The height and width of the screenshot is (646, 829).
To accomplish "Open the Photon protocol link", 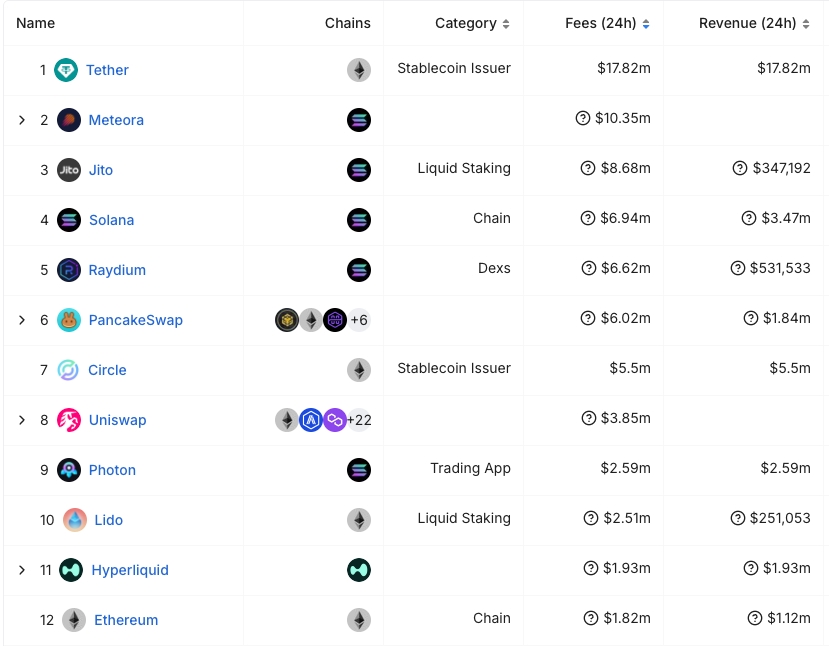I will point(113,470).
